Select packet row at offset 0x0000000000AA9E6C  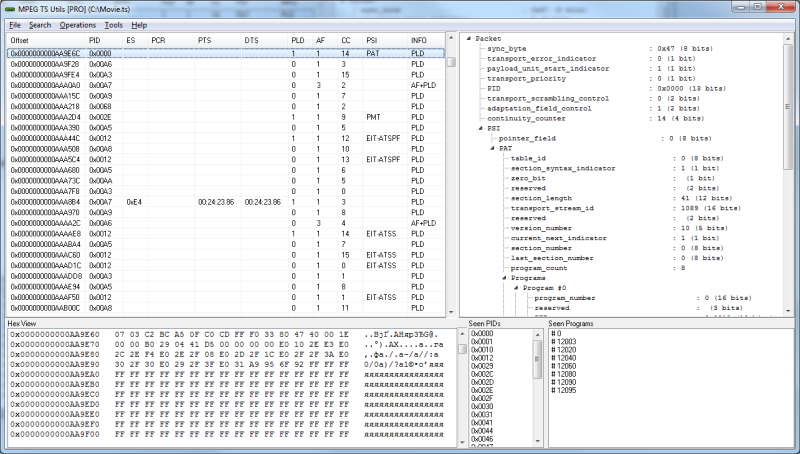tap(226, 53)
